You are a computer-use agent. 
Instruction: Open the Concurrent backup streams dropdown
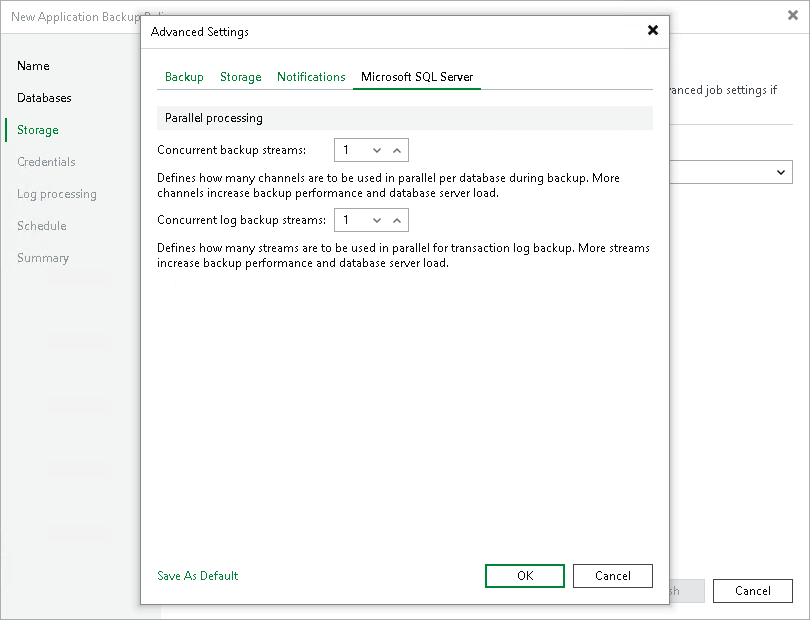(375, 149)
